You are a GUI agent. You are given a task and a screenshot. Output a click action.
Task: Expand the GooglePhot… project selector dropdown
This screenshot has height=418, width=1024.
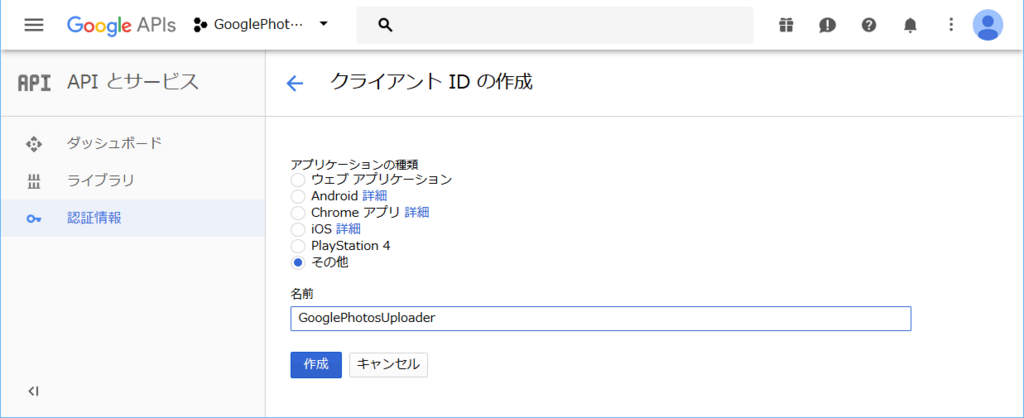click(x=261, y=25)
